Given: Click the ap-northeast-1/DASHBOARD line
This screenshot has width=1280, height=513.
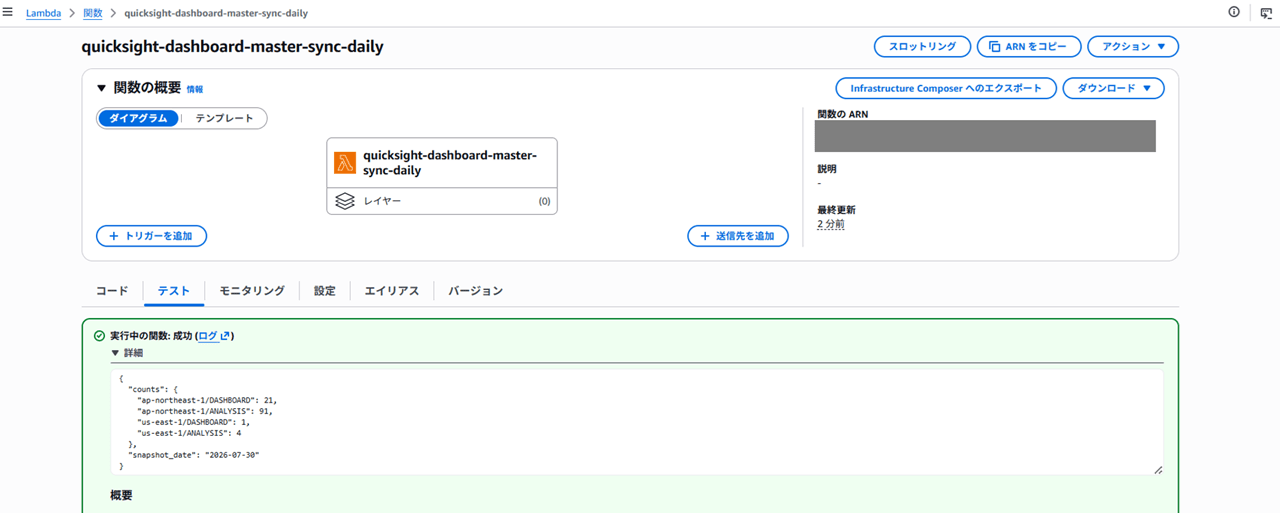Looking at the screenshot, I should pyautogui.click(x=207, y=400).
